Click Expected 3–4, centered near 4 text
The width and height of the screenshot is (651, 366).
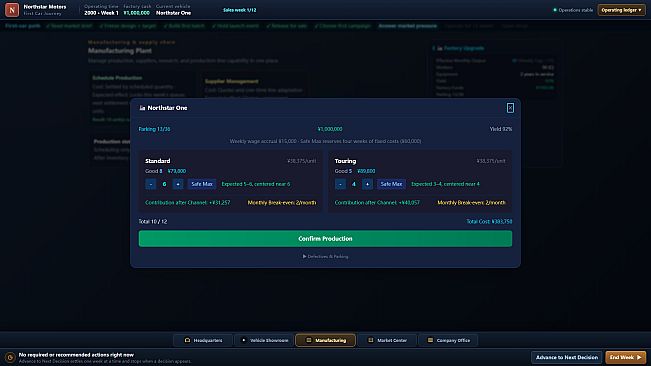pos(445,184)
